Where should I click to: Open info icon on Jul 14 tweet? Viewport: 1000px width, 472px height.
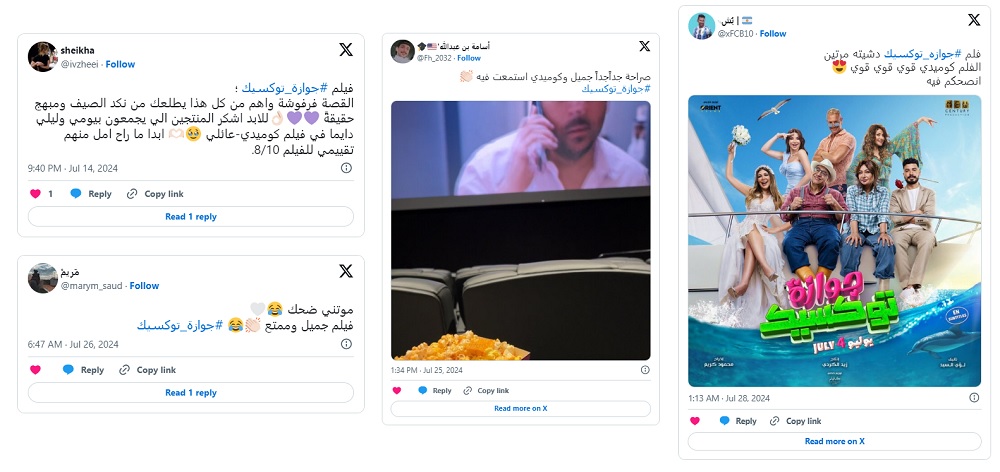(x=346, y=168)
